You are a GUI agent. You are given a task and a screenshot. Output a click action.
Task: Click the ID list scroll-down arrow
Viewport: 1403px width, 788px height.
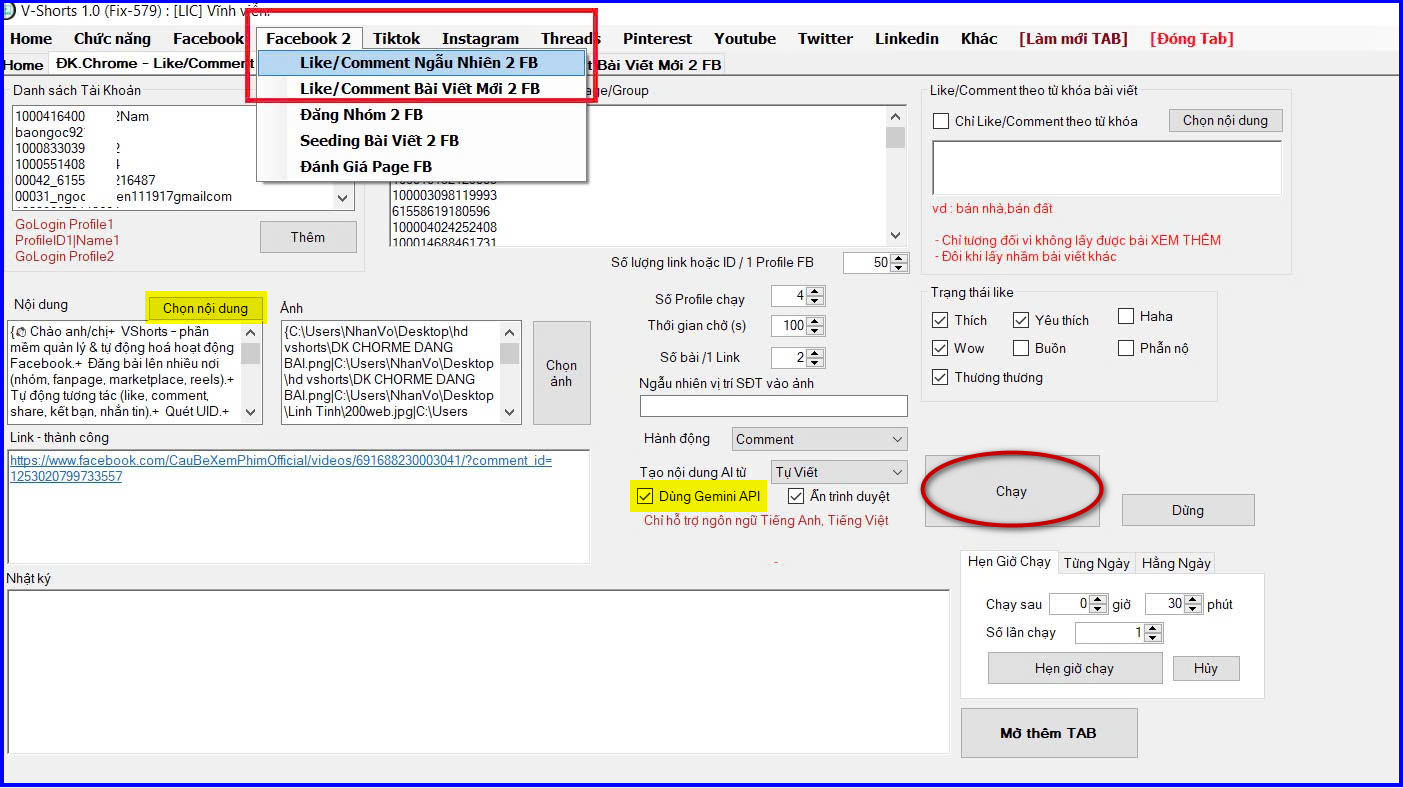click(x=895, y=235)
